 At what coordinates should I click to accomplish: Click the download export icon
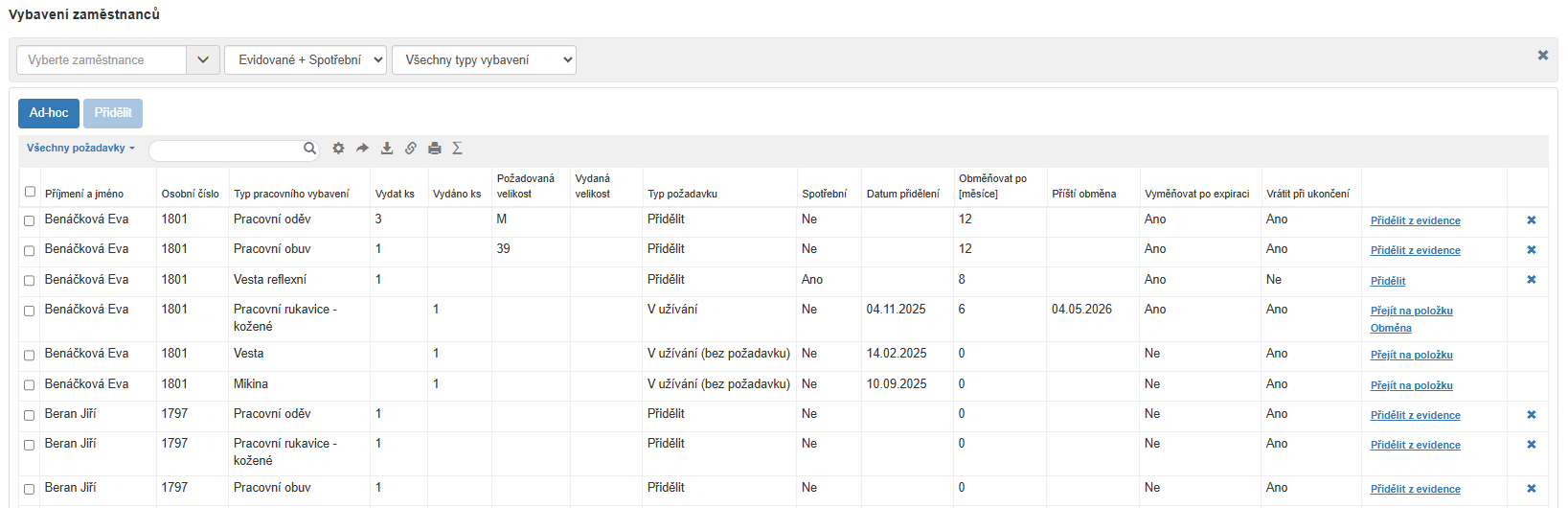(387, 149)
